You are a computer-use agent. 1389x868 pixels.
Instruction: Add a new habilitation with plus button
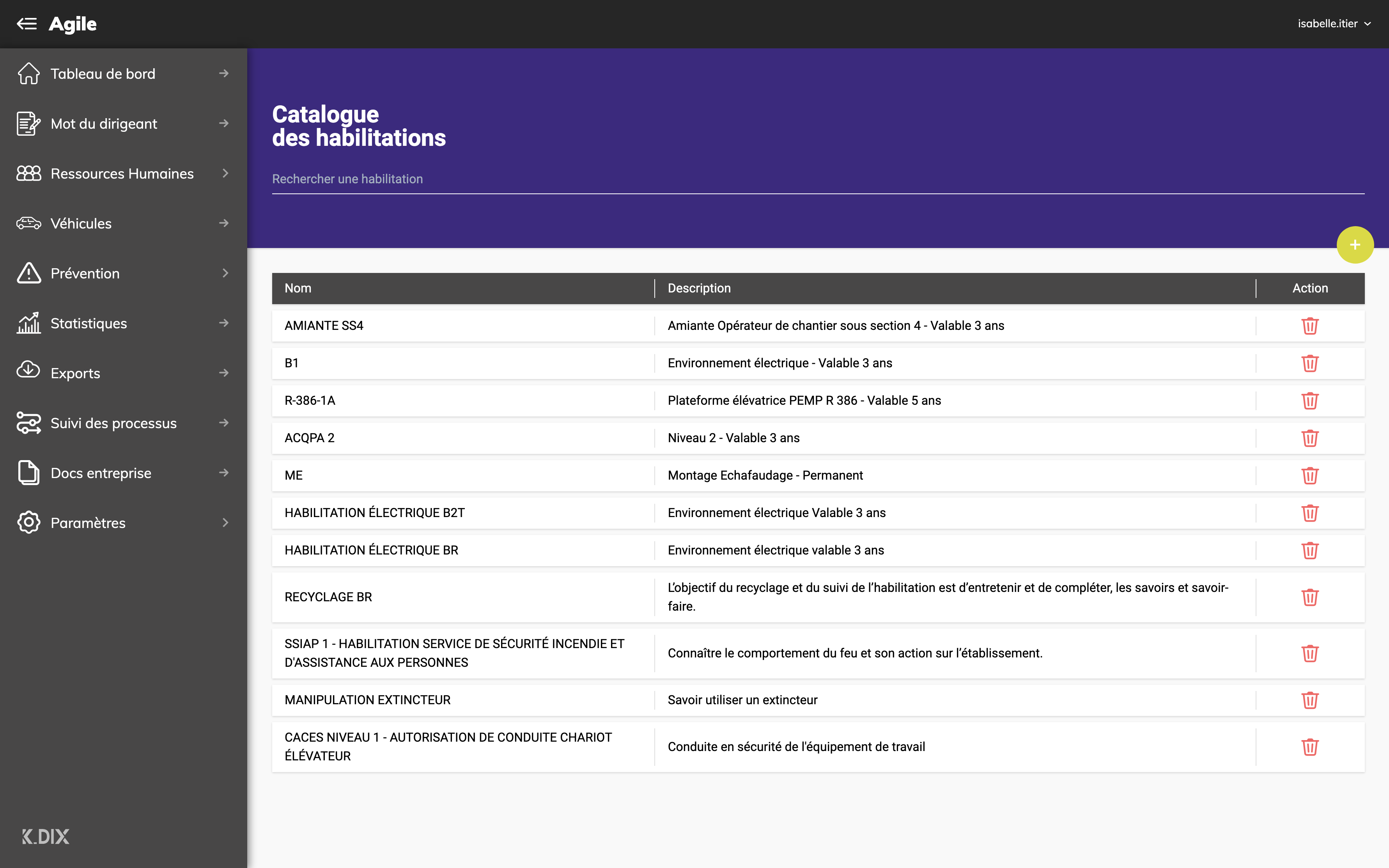point(1355,245)
